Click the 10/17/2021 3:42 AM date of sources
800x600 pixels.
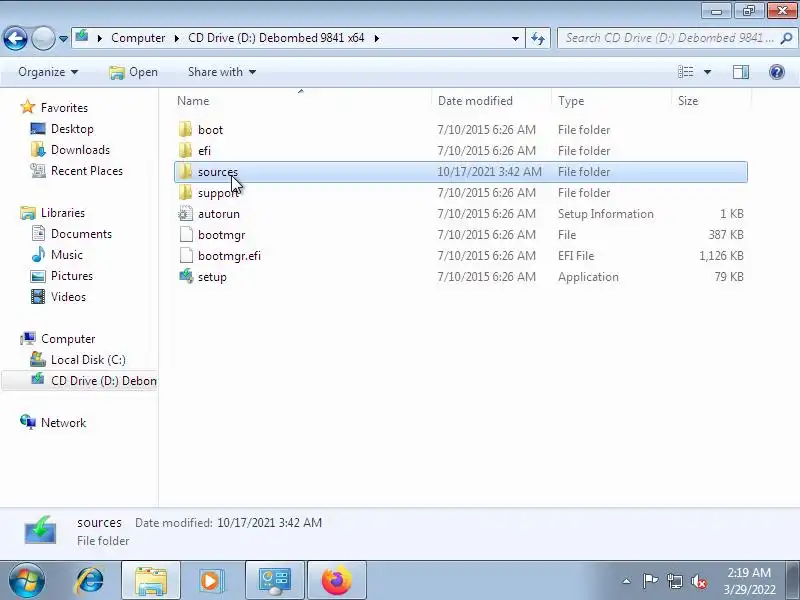(x=489, y=171)
